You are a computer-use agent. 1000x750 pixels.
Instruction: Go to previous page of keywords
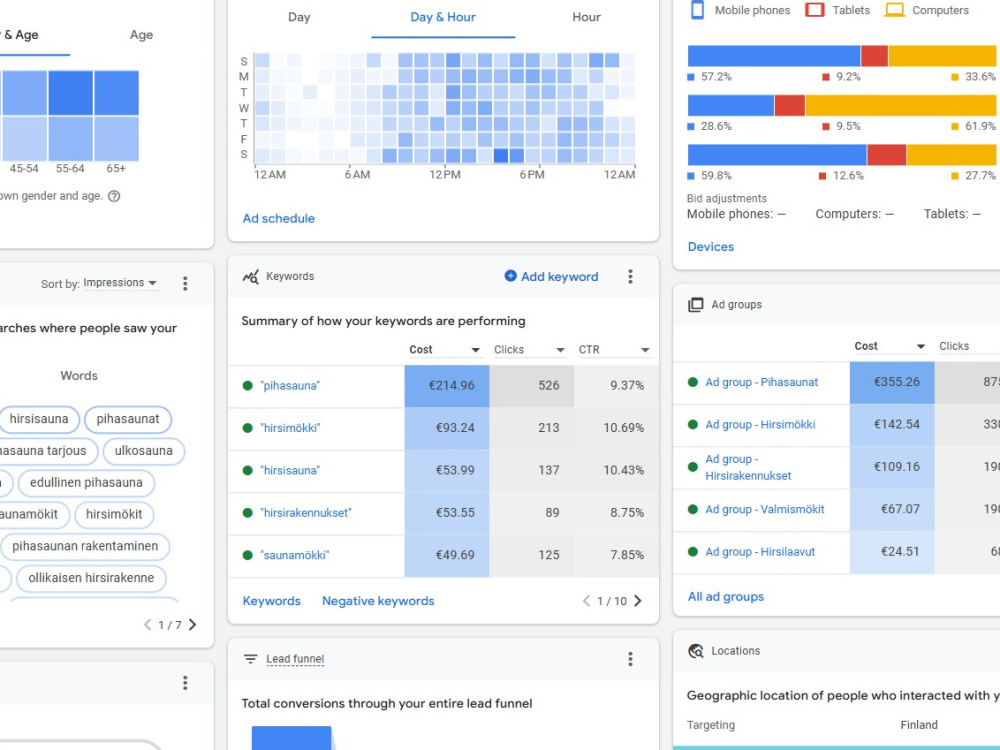(x=586, y=601)
